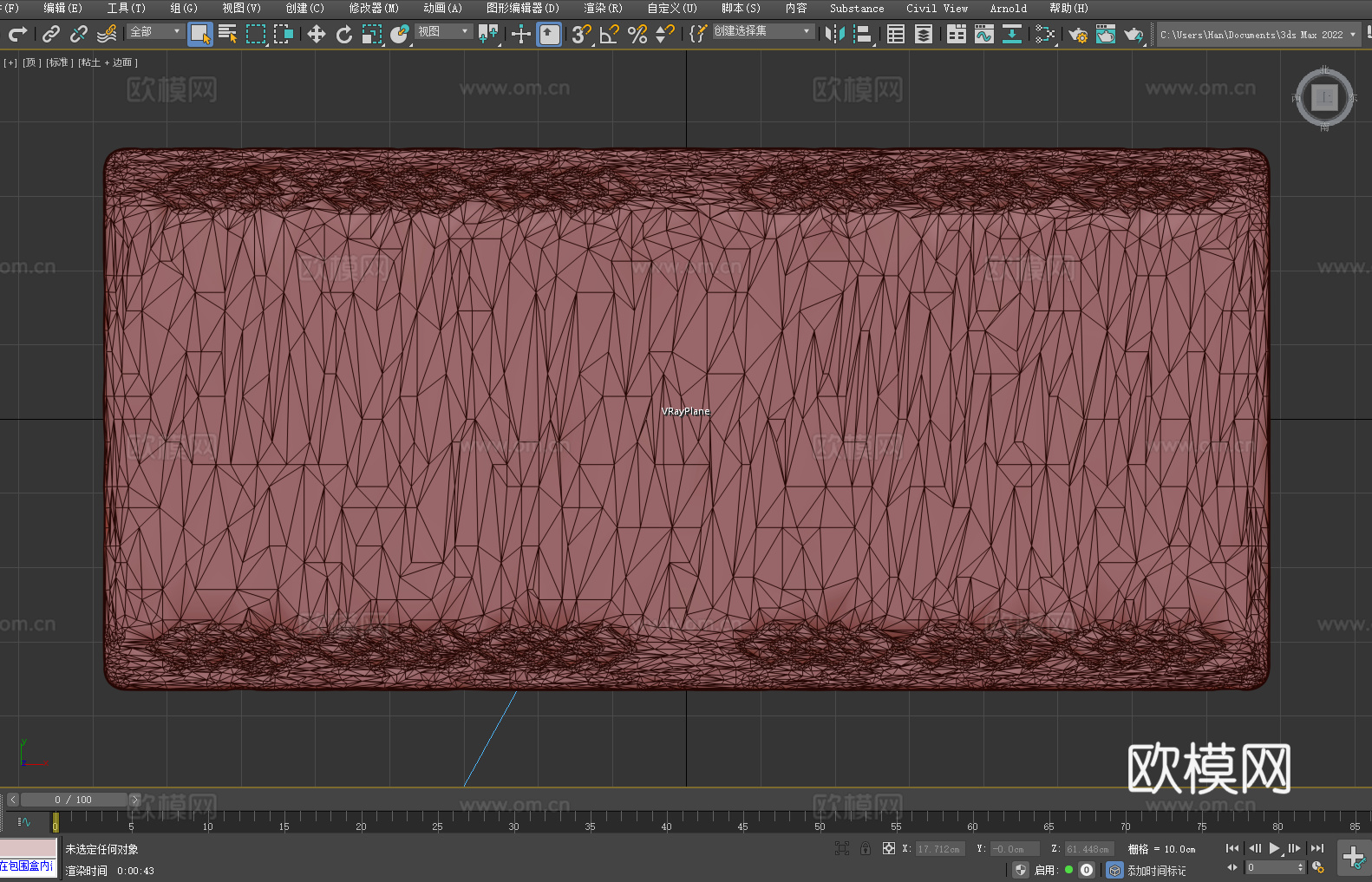Activate the Select and Rotate tool
The width and height of the screenshot is (1372, 882).
point(344,34)
